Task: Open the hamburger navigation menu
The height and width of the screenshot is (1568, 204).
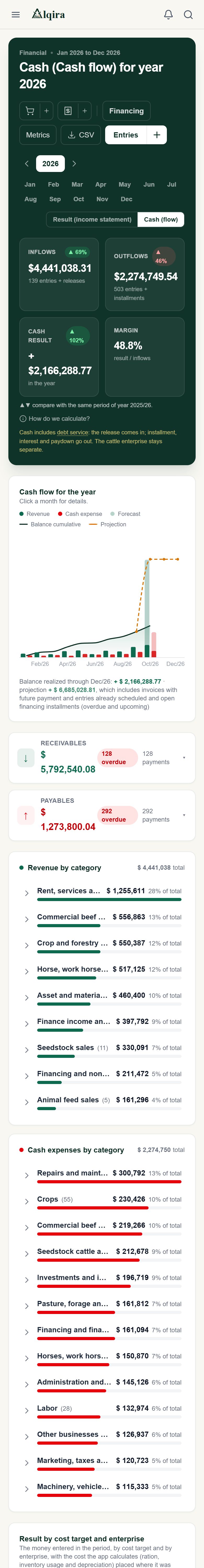Action: [16, 15]
